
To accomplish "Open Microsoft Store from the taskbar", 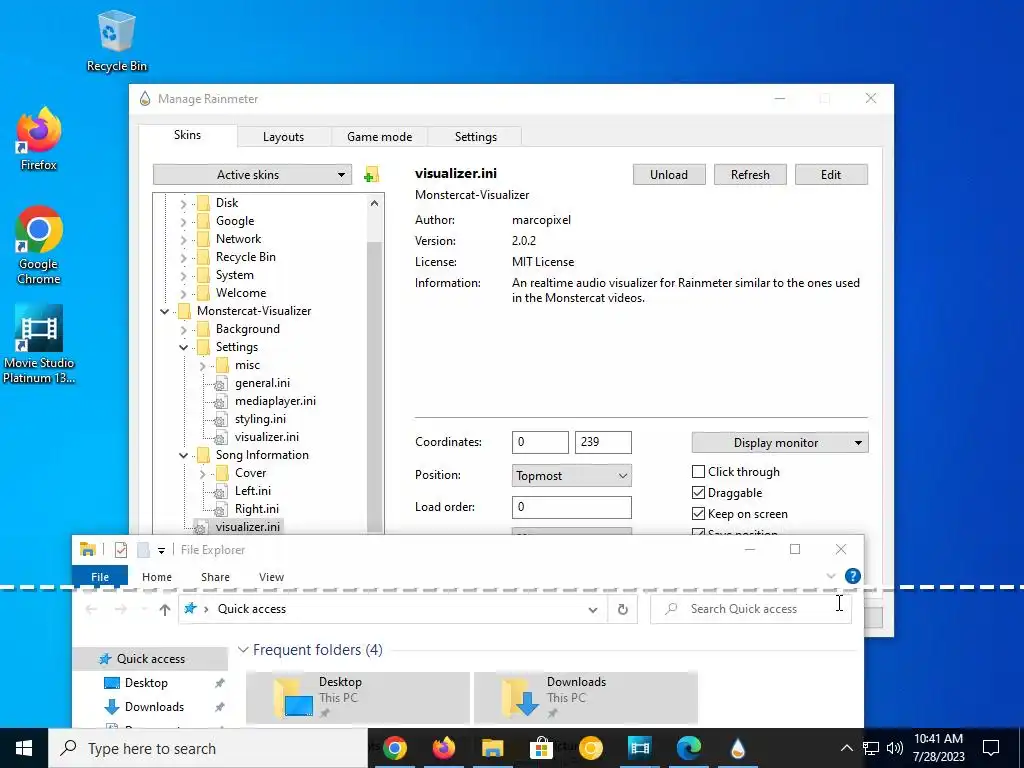I will [541, 748].
